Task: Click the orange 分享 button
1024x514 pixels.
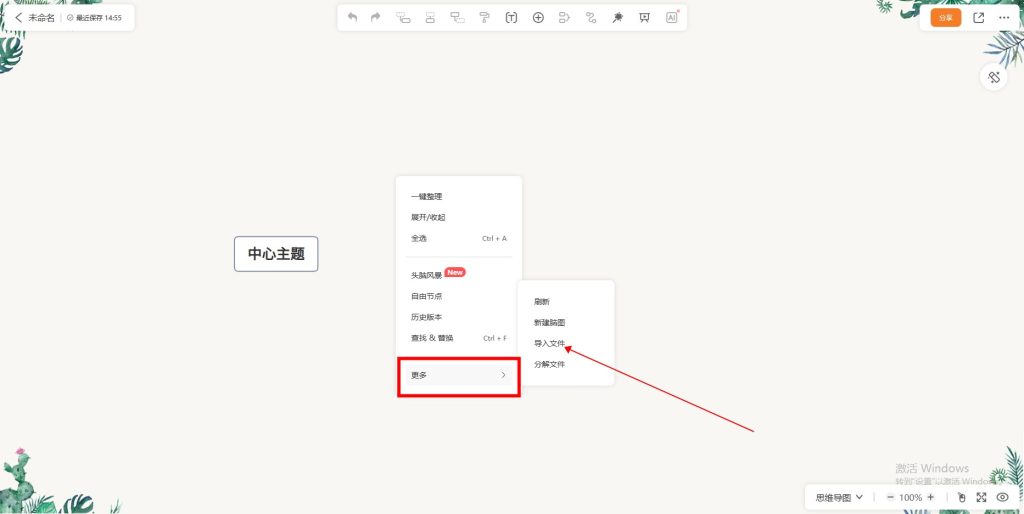Action: tap(946, 18)
